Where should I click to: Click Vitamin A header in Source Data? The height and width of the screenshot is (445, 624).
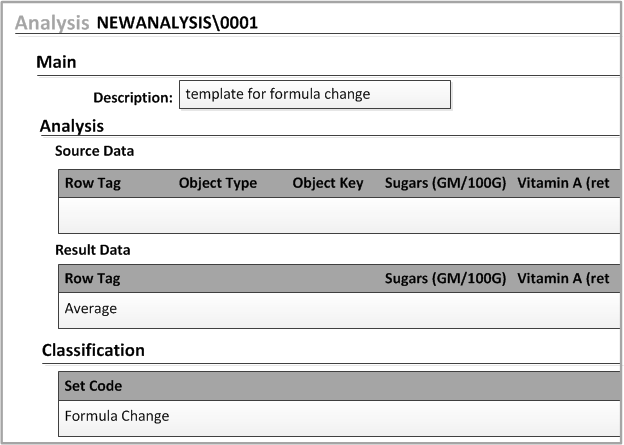click(x=563, y=184)
